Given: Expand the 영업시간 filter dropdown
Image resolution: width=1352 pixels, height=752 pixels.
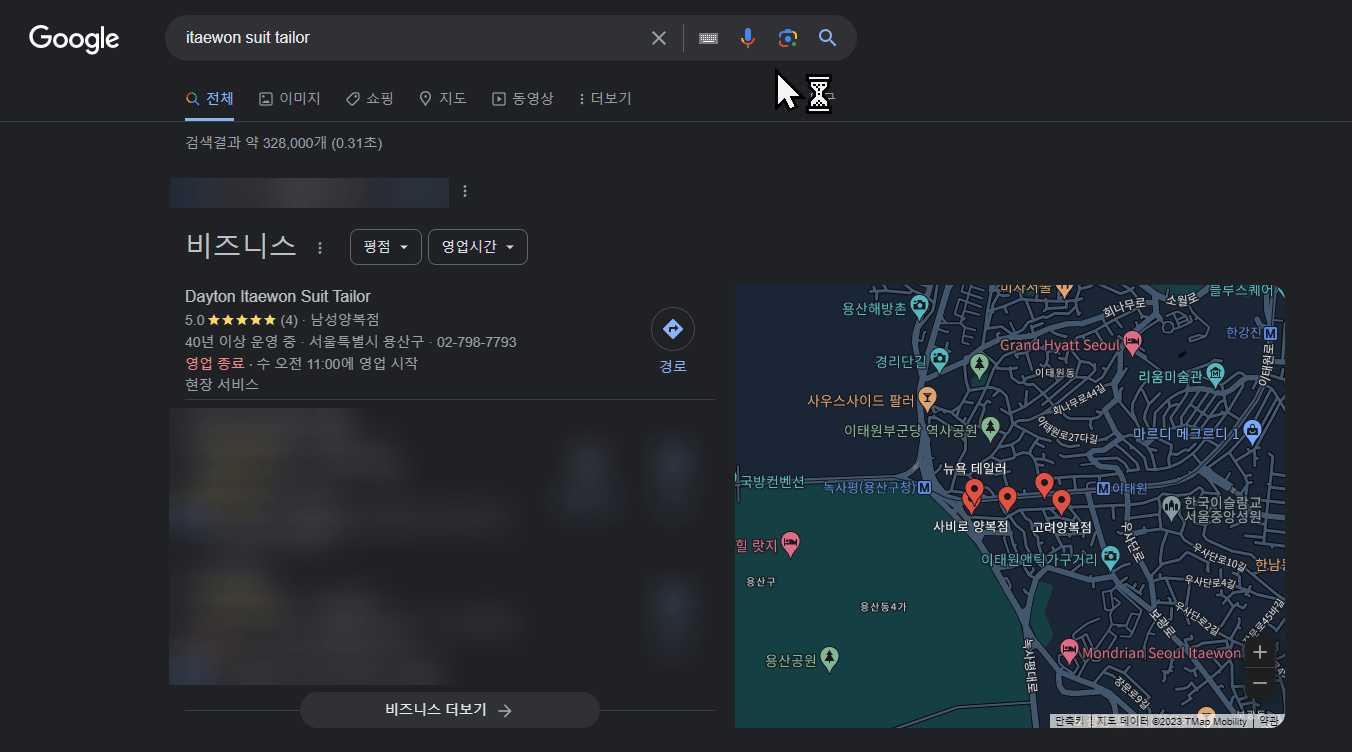Looking at the screenshot, I should [478, 247].
